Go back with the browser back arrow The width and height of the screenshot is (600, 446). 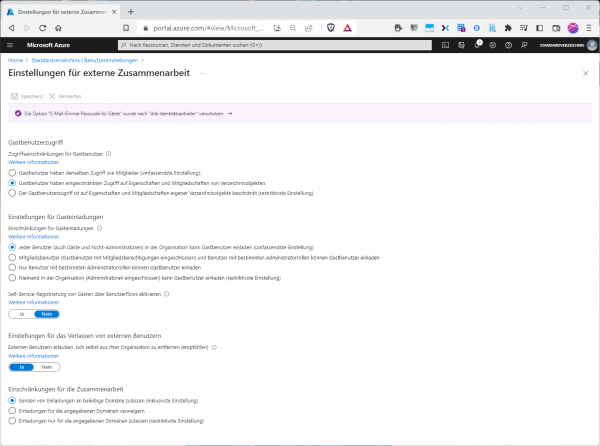click(x=12, y=28)
